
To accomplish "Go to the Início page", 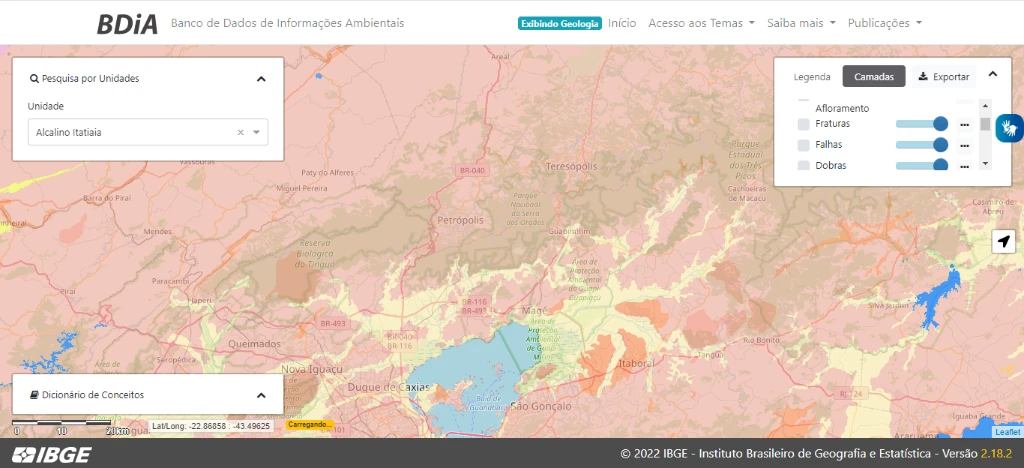I will point(622,23).
